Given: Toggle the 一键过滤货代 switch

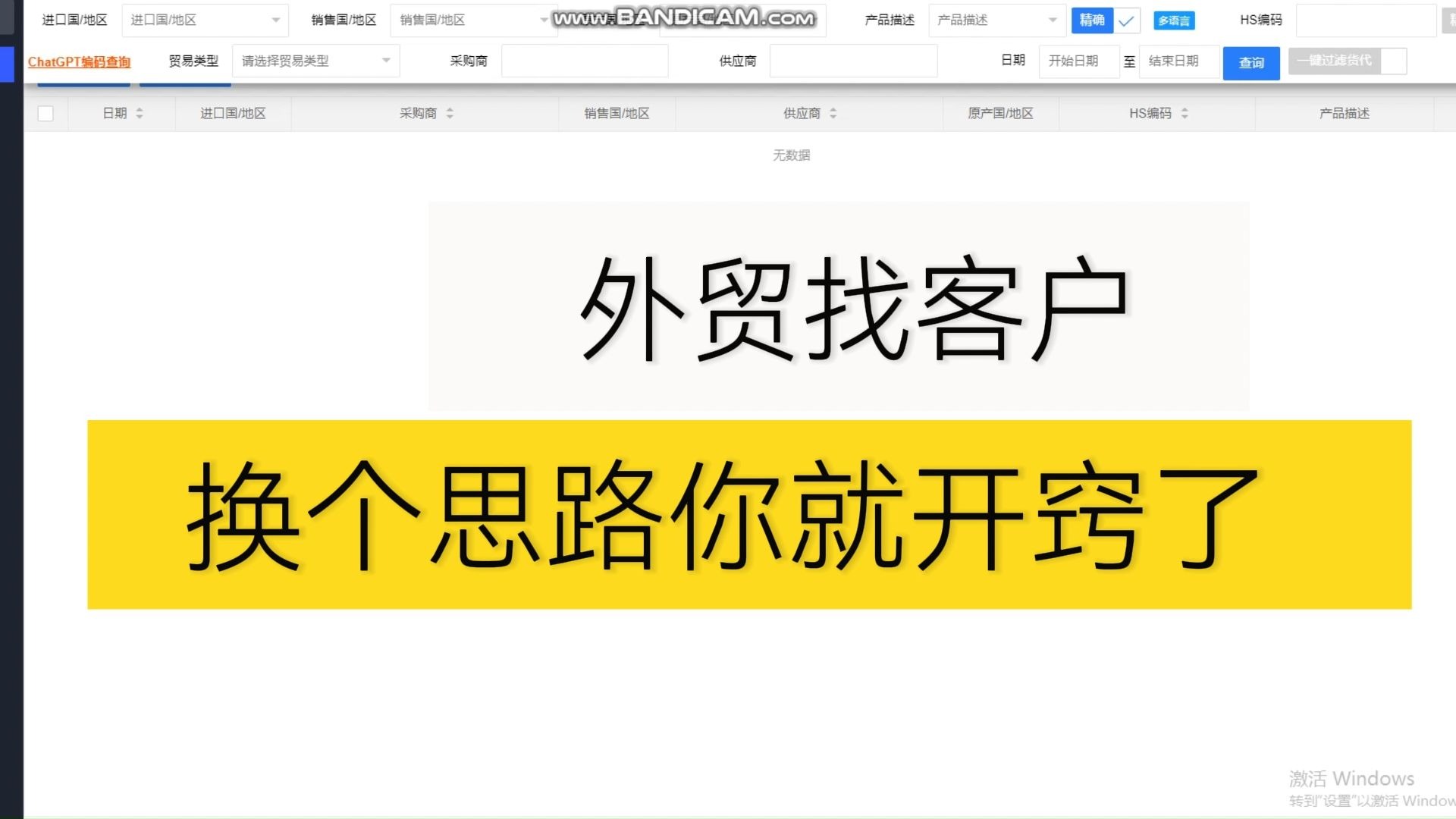Looking at the screenshot, I should [1348, 61].
